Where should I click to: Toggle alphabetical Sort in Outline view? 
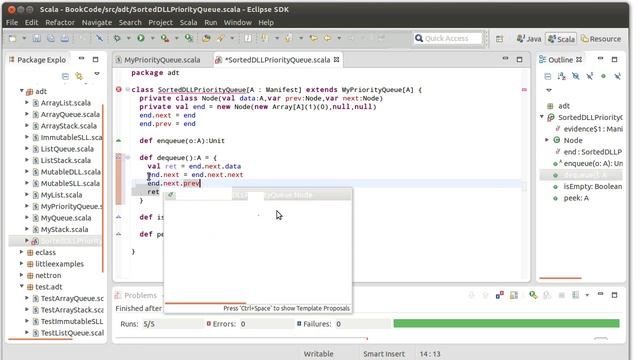(x=562, y=76)
